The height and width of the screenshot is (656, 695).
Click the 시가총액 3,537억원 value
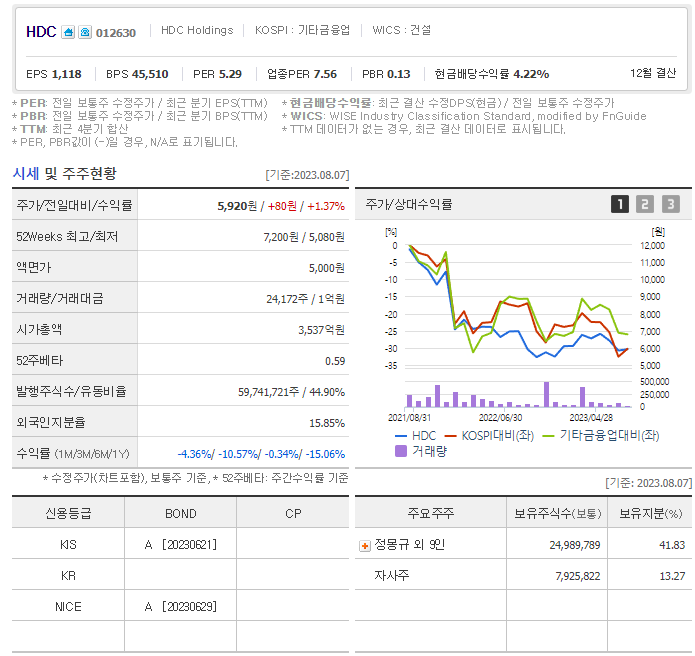point(321,330)
